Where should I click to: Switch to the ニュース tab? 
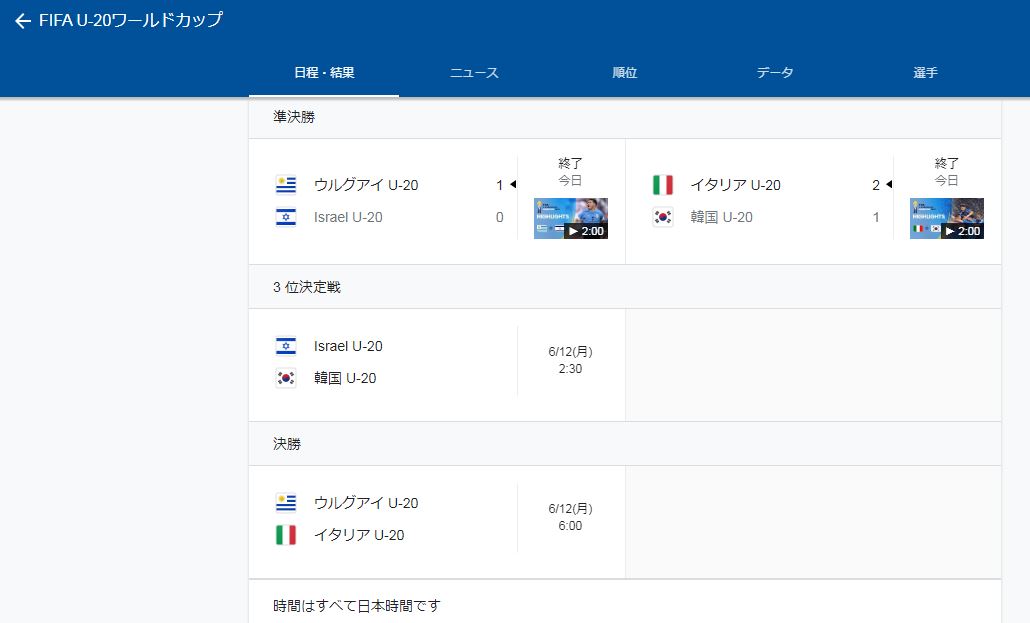pos(474,73)
